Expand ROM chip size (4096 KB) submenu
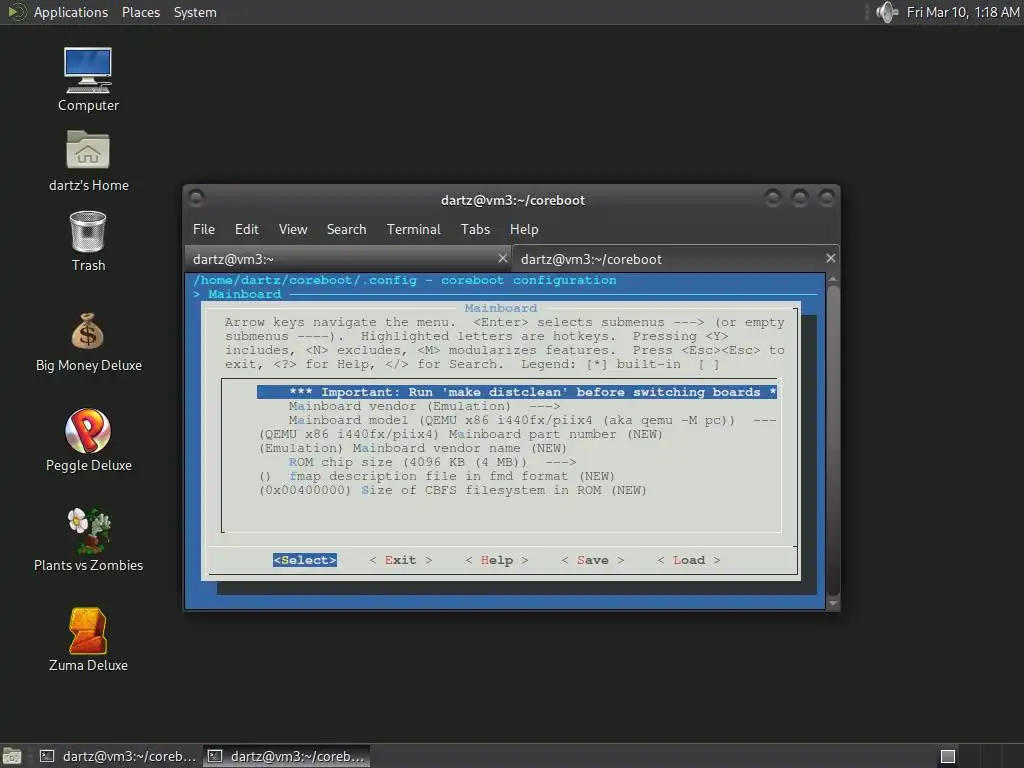Screen dimensions: 1024x768 432,462
